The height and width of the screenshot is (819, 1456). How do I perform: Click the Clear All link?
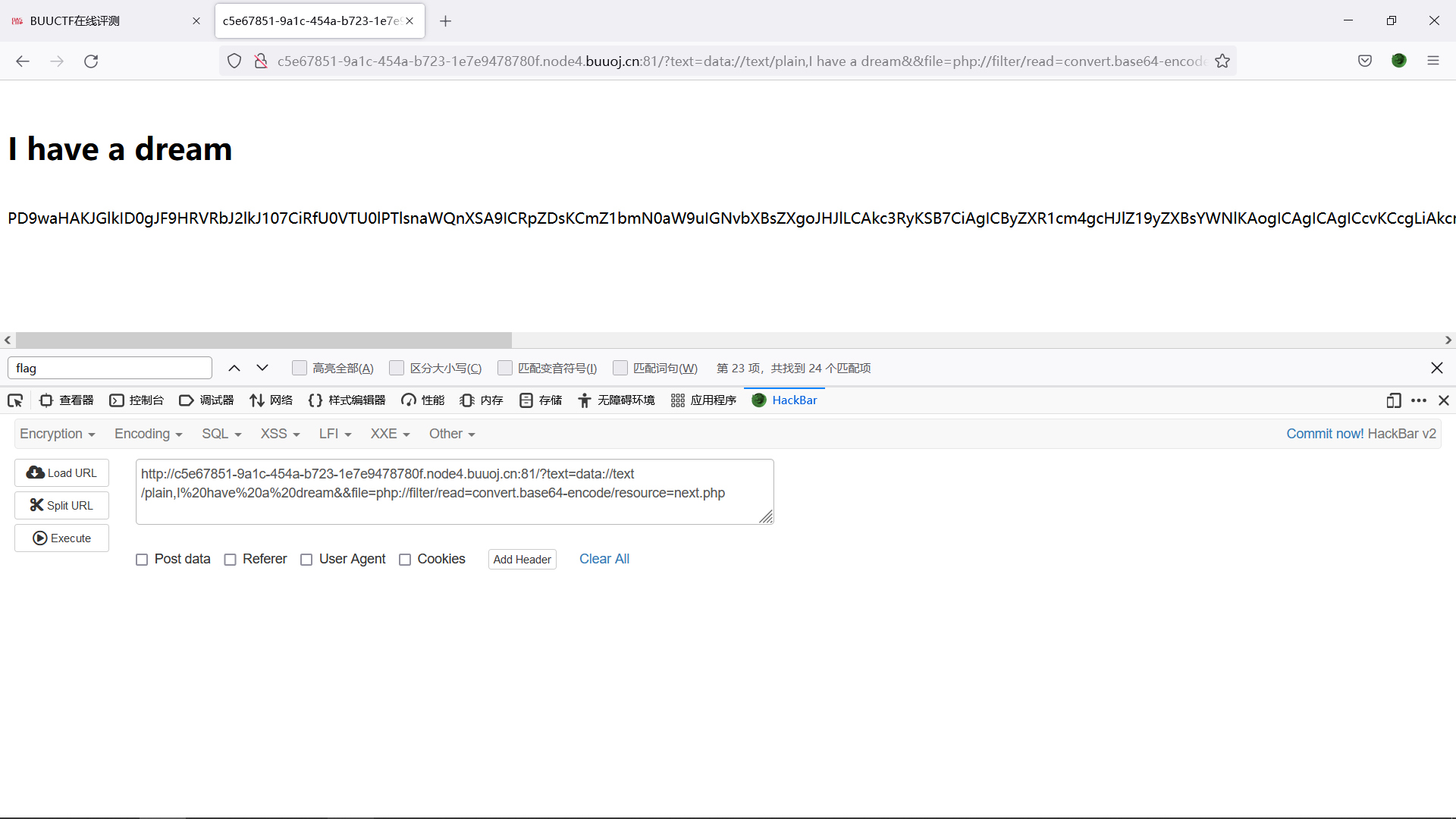(x=604, y=559)
